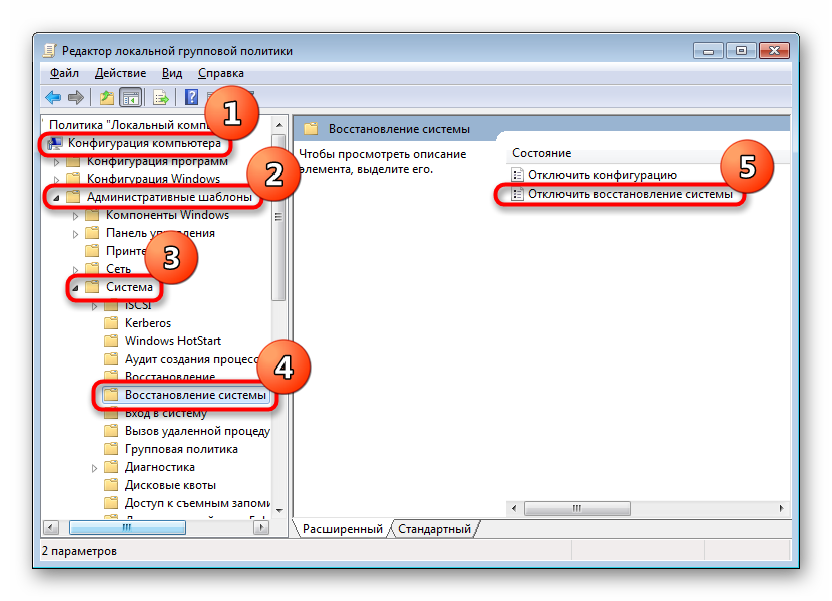This screenshot has height=601, width=832.
Task: Switch to the Расширенный tab
Action: pyautogui.click(x=343, y=529)
